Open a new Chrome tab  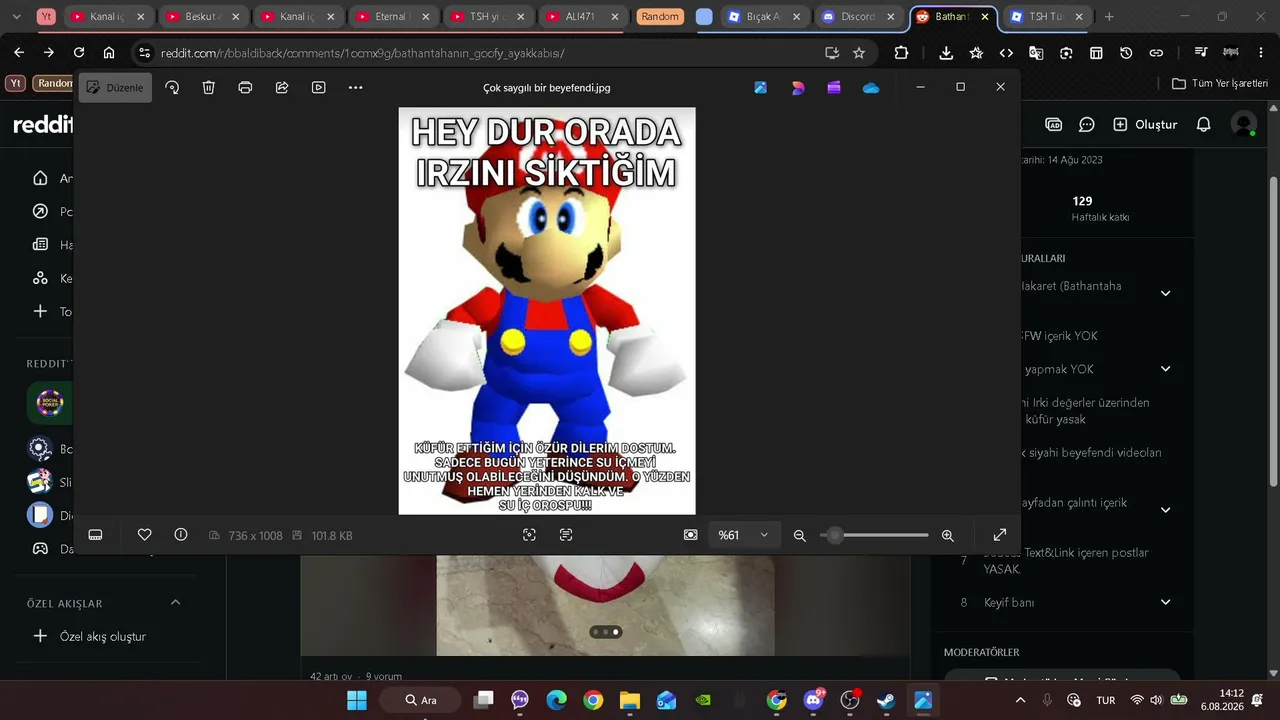[x=1109, y=17]
